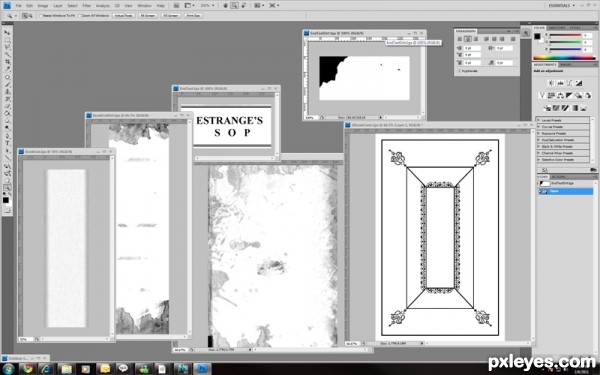Select the Zoom tool in the toolbox
The image size is (600, 375).
[x=7, y=188]
